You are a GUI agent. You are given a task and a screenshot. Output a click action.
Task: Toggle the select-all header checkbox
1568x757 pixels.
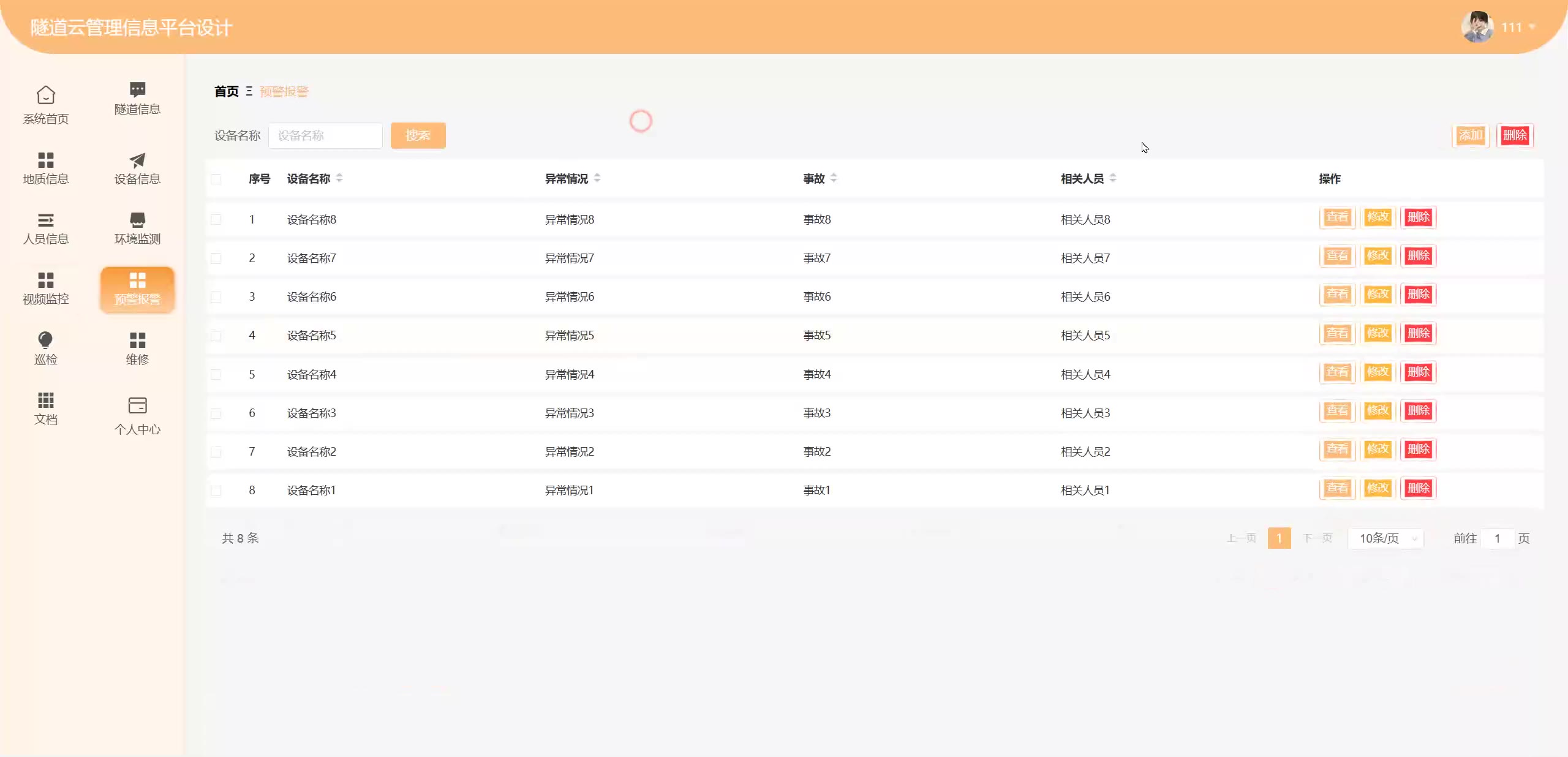[x=216, y=179]
